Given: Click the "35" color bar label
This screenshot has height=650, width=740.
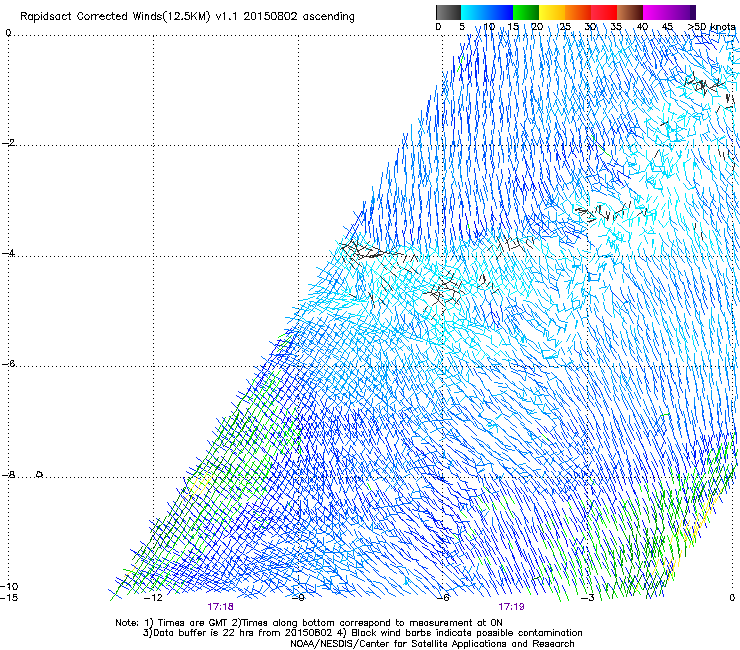Looking at the screenshot, I should pyautogui.click(x=616, y=27).
